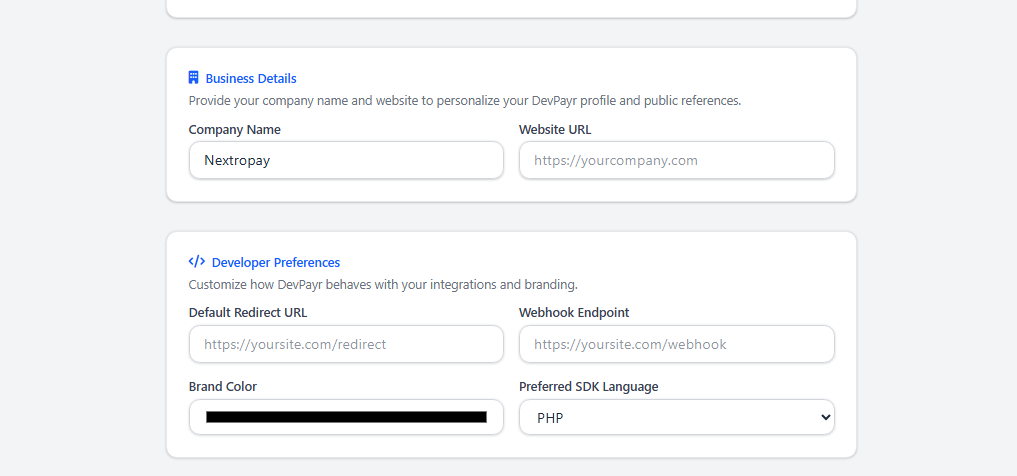
Task: Click the chevron arrow of the SDK Language select
Action: [x=826, y=417]
